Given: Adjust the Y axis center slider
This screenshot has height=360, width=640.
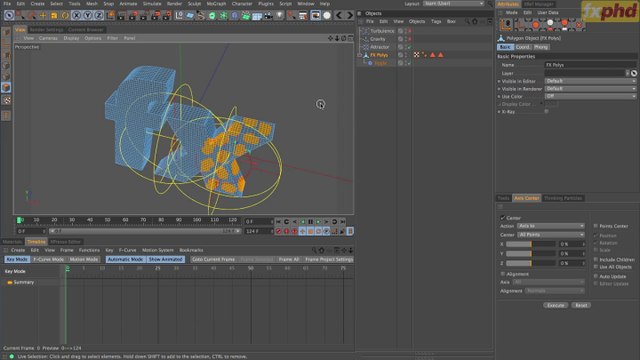Looking at the screenshot, I should point(531,253).
